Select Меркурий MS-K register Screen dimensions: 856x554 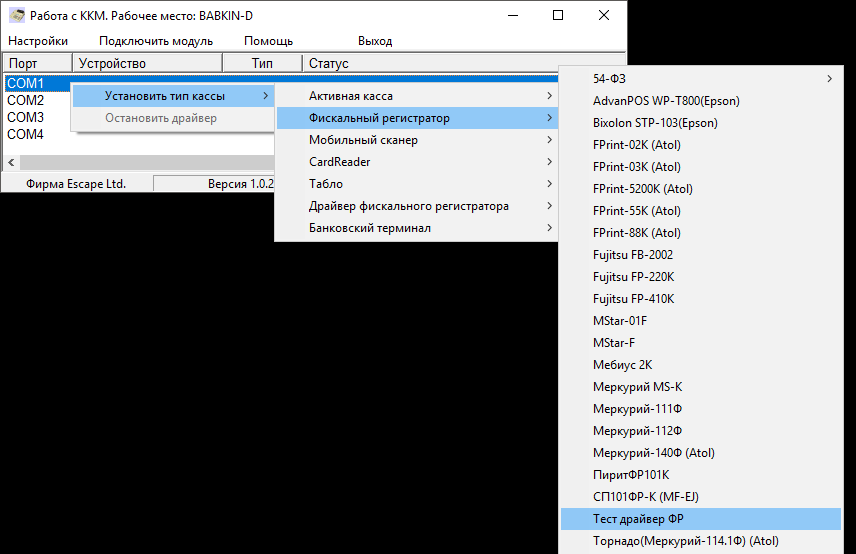click(x=701, y=387)
